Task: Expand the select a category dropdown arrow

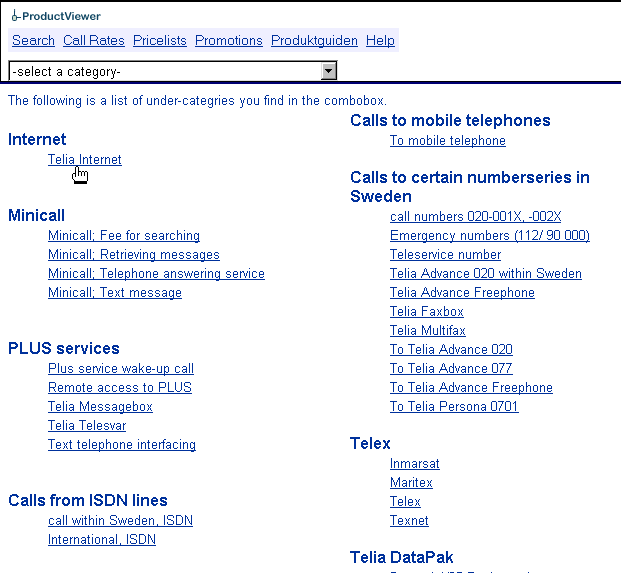Action: coord(328,71)
